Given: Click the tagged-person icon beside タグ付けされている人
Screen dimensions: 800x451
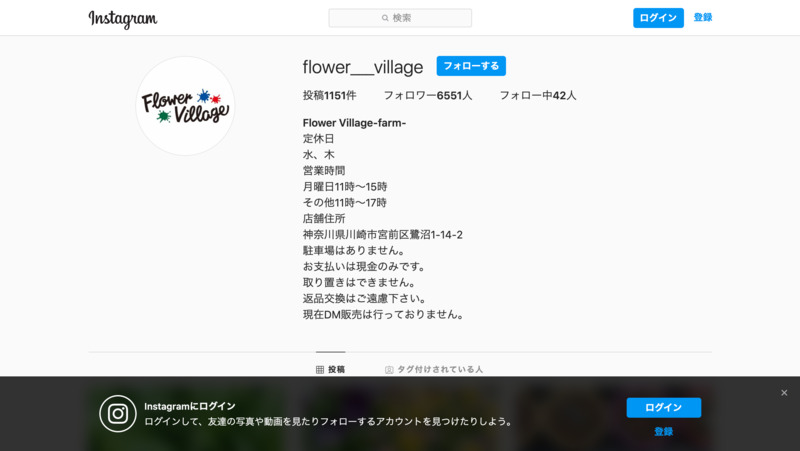Looking at the screenshot, I should click(389, 370).
